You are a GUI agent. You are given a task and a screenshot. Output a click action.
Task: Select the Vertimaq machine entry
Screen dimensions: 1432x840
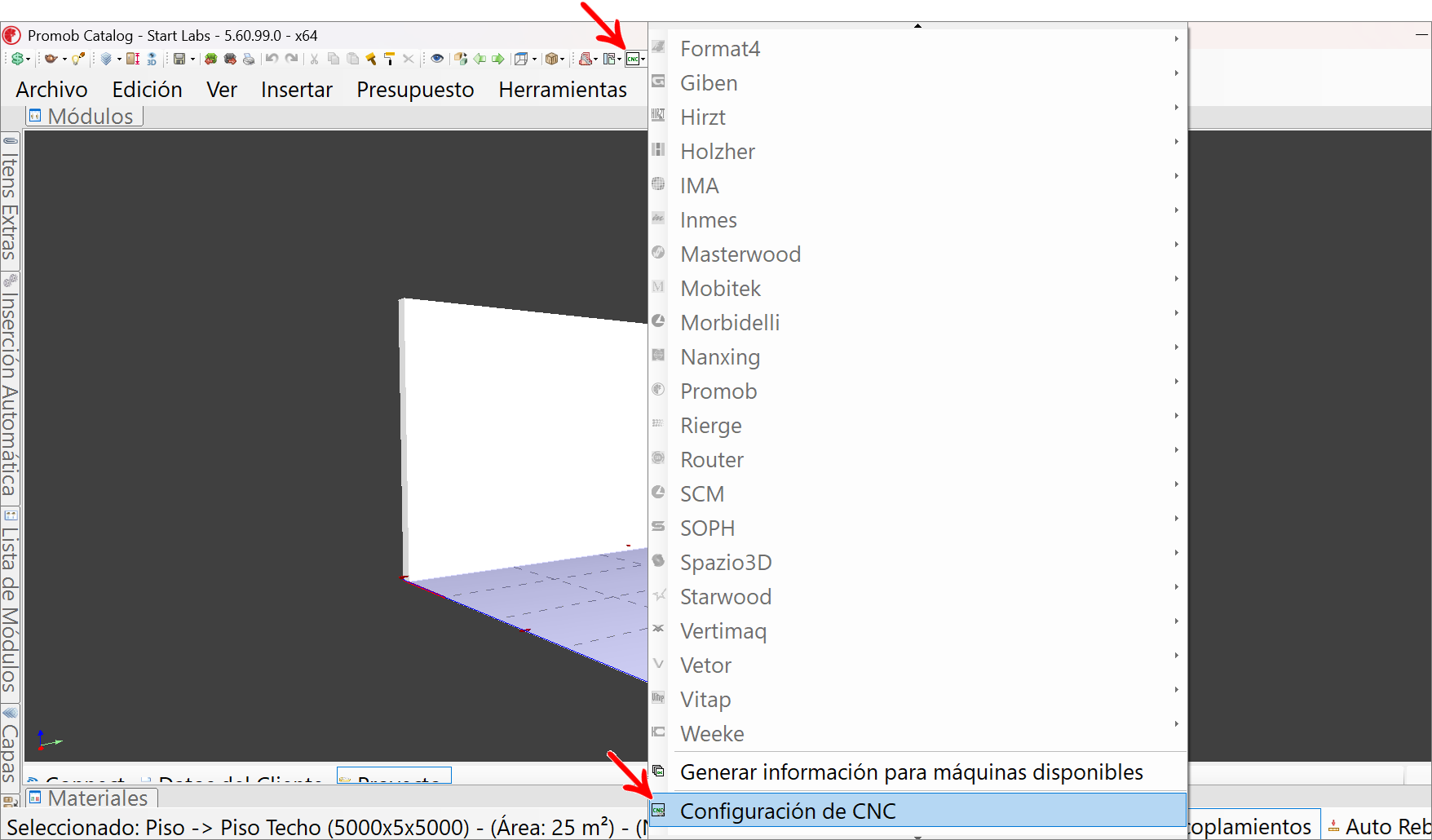tap(917, 631)
